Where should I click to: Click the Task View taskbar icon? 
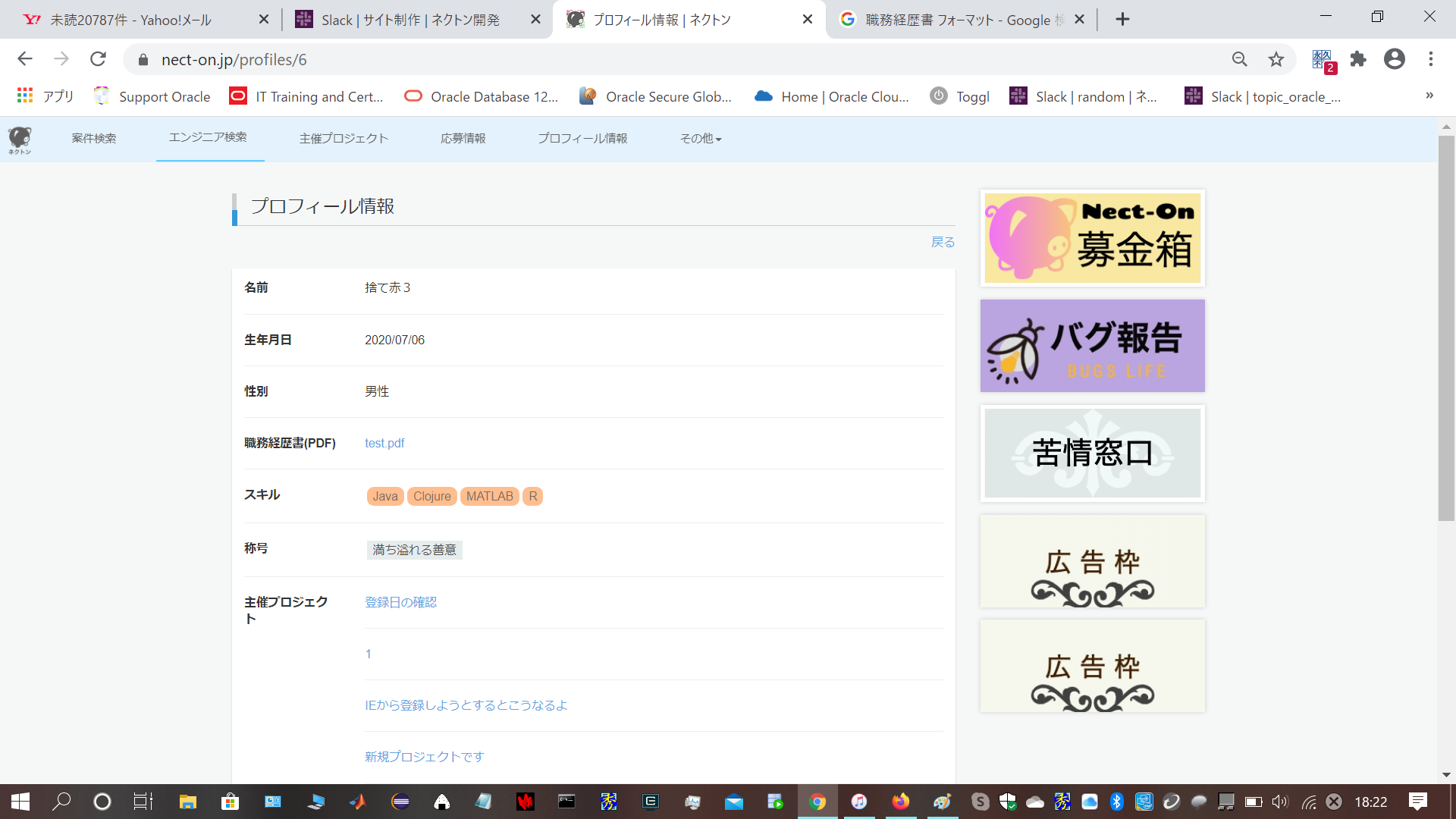click(143, 802)
